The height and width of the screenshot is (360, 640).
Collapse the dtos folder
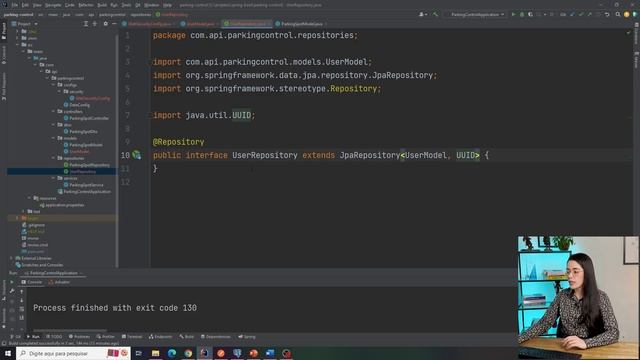(53, 125)
